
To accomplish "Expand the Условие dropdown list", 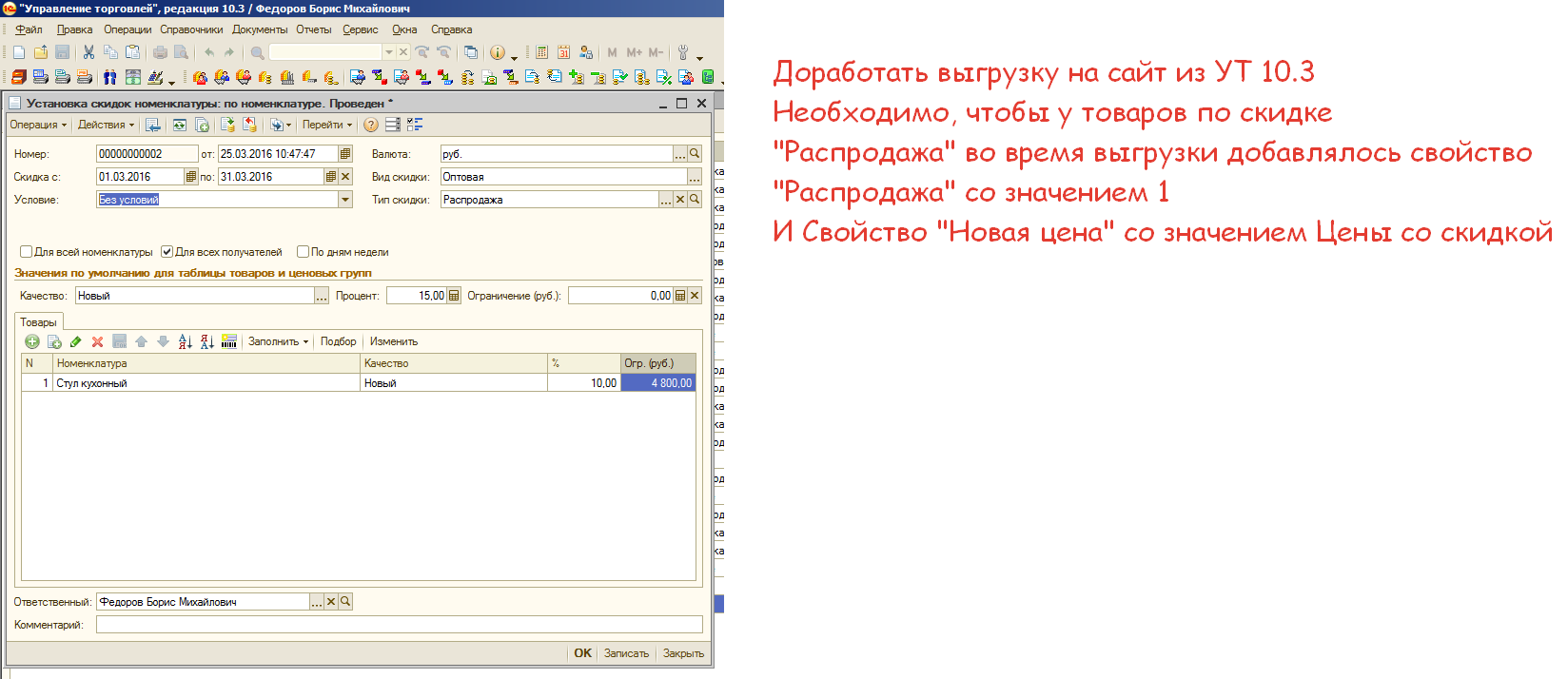I will [345, 200].
